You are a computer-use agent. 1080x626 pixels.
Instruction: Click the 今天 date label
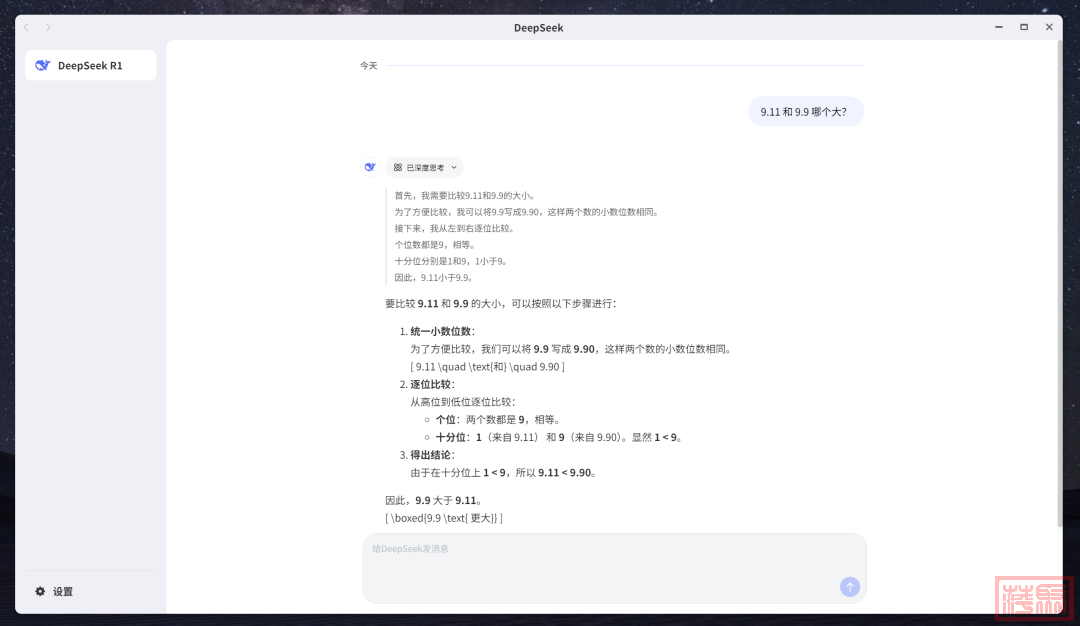pos(368,65)
